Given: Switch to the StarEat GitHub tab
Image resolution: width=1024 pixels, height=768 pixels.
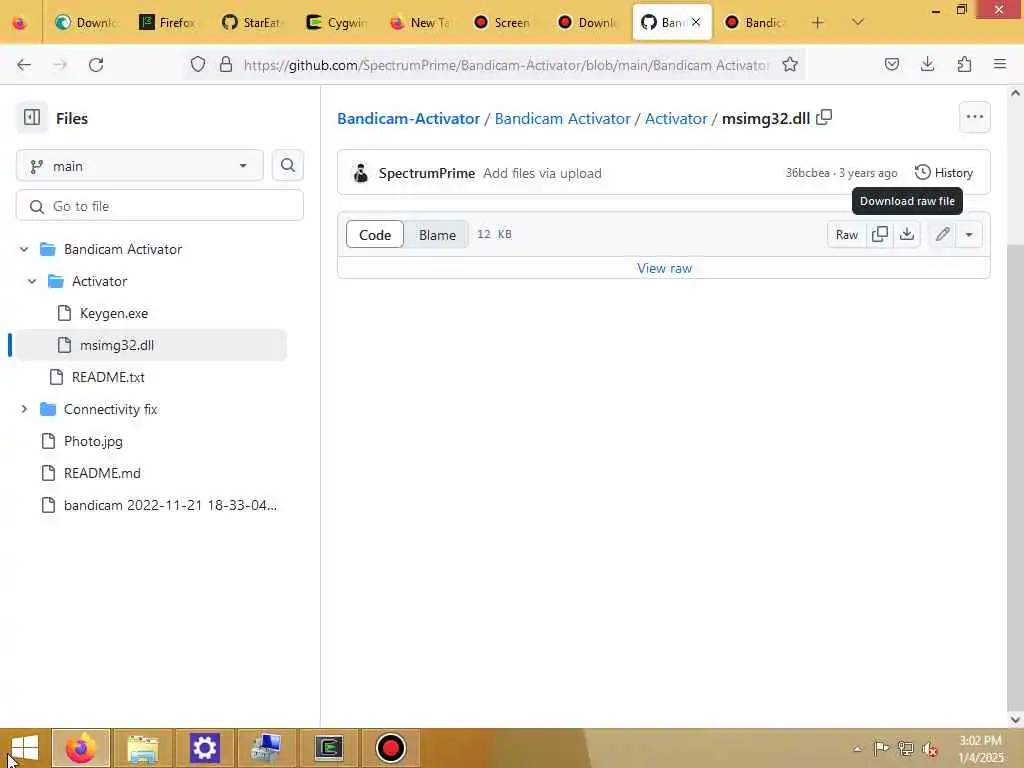Looking at the screenshot, I should [251, 22].
